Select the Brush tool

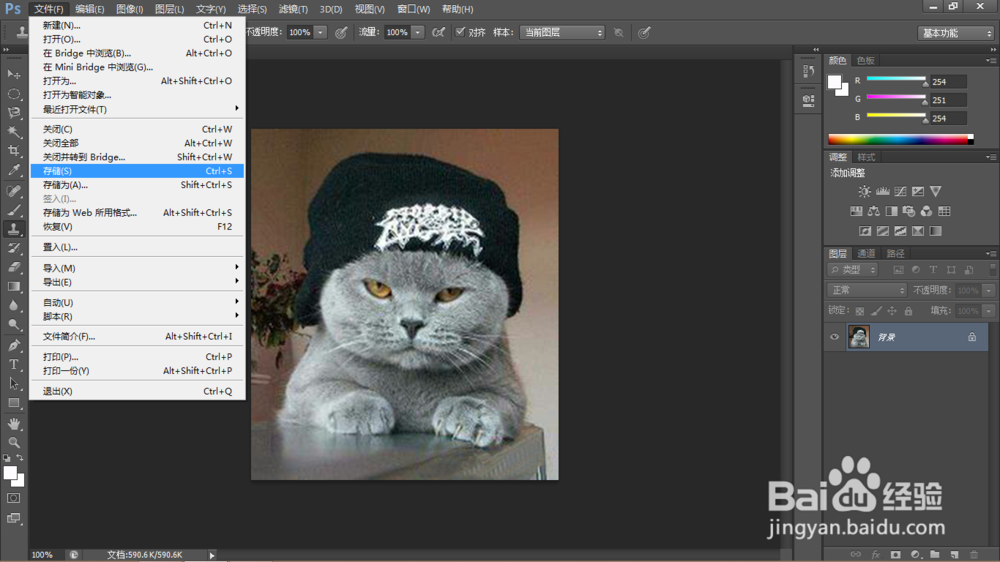(x=13, y=210)
